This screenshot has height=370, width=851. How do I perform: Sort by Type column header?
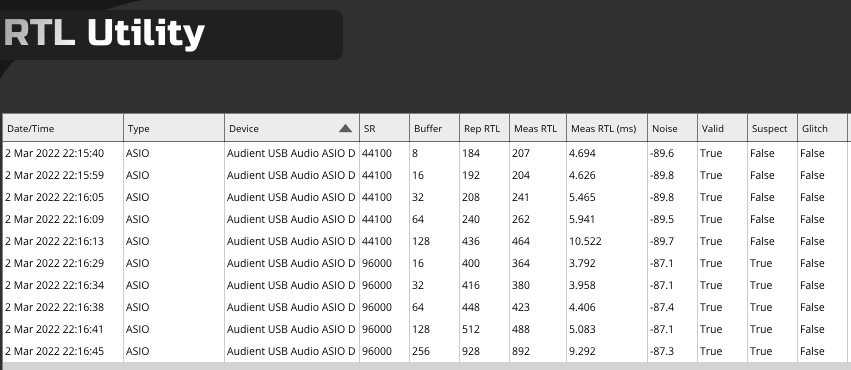tap(174, 129)
